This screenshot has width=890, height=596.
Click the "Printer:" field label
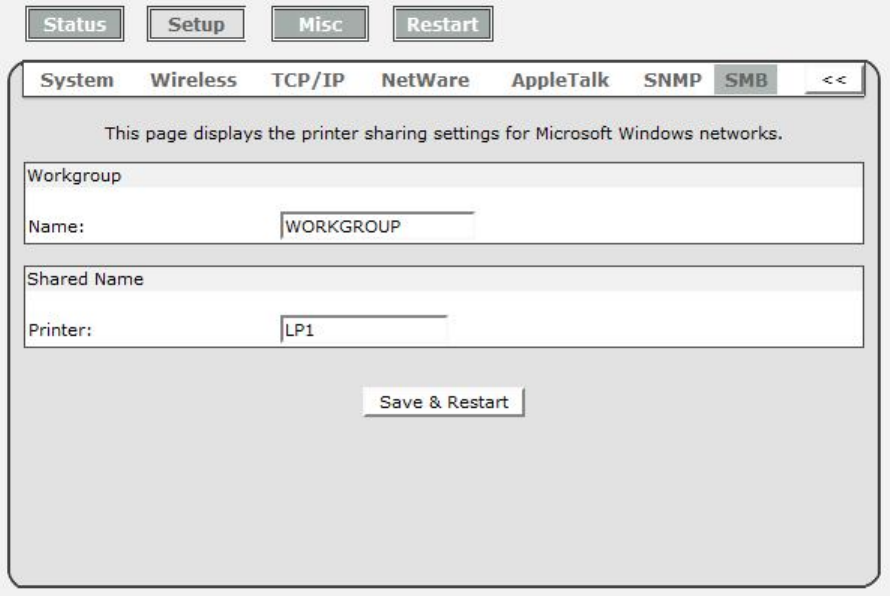tap(58, 331)
